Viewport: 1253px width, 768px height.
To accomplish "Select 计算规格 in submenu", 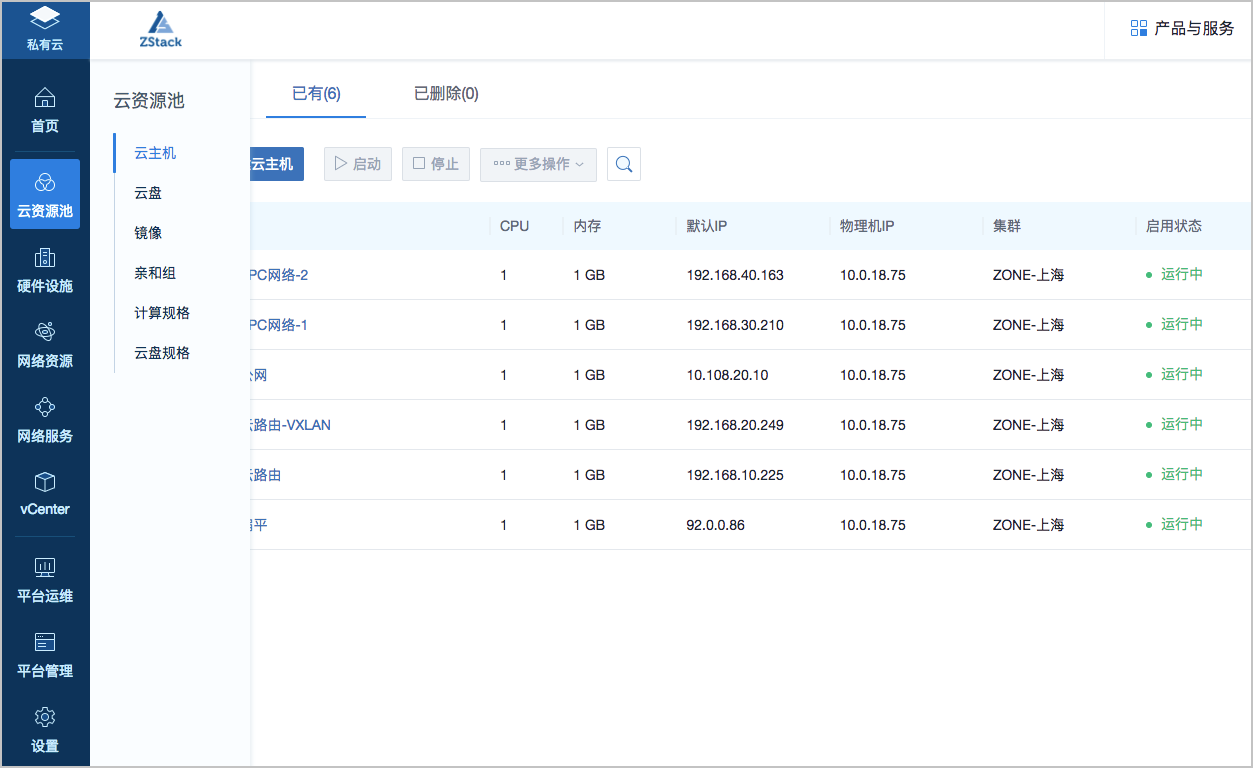I will pyautogui.click(x=162, y=313).
